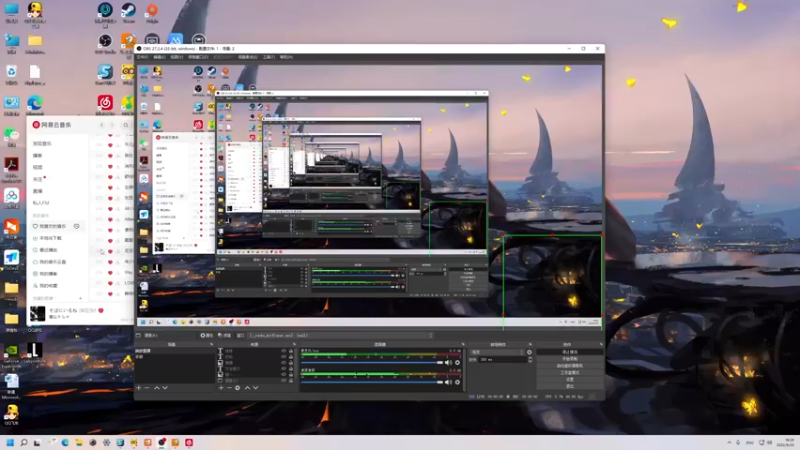The height and width of the screenshot is (450, 800).
Task: Click Start Virtual Camera button in Controls
Action: (x=569, y=365)
